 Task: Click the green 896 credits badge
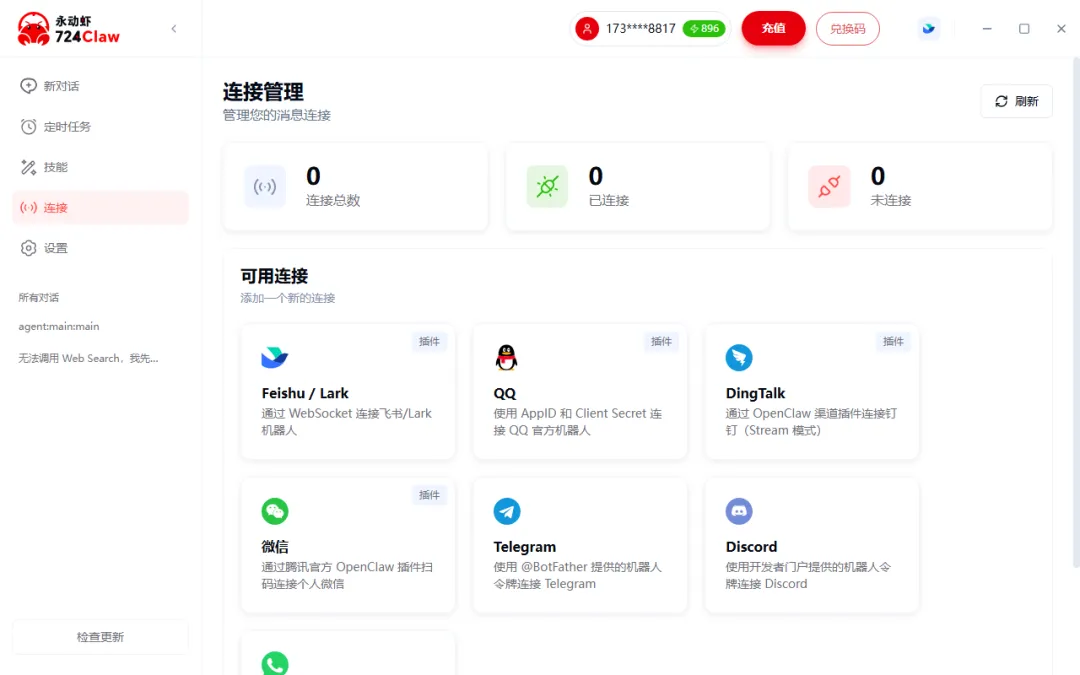click(x=704, y=29)
